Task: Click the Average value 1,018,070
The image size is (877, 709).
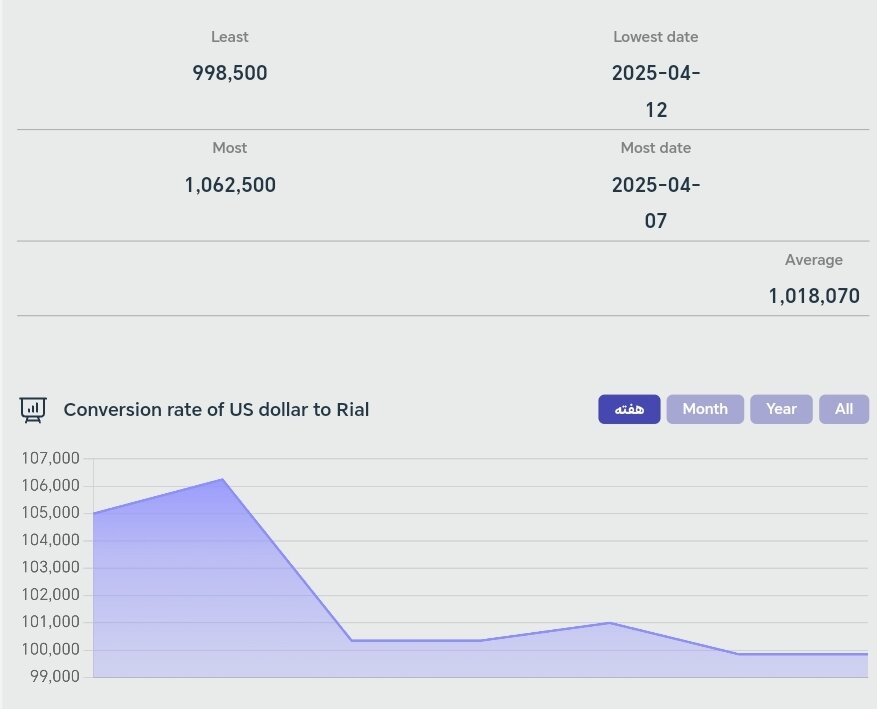Action: (x=814, y=296)
